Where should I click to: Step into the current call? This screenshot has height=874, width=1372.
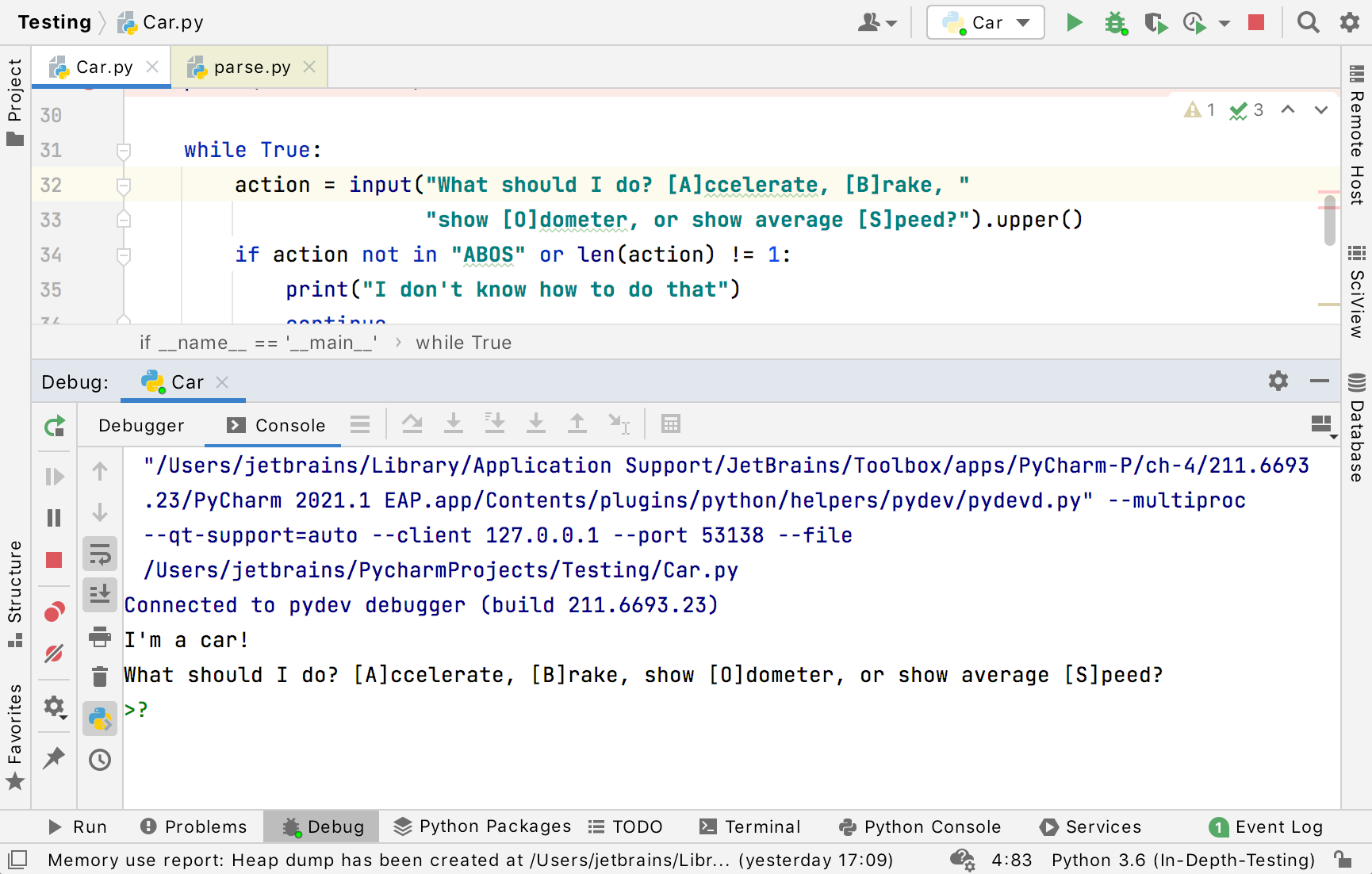click(x=454, y=424)
